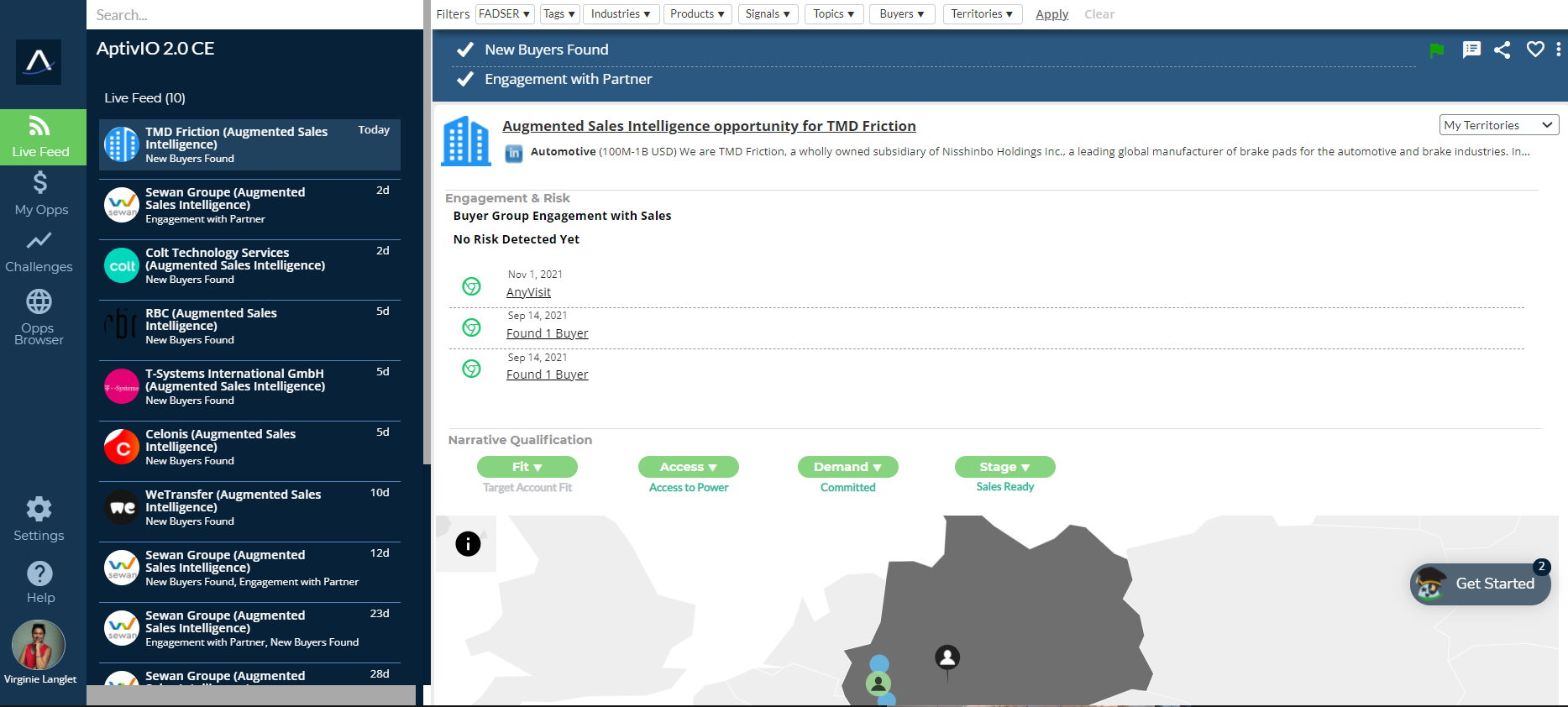
Task: Open the AnyVisit engagement link
Action: pyautogui.click(x=528, y=292)
